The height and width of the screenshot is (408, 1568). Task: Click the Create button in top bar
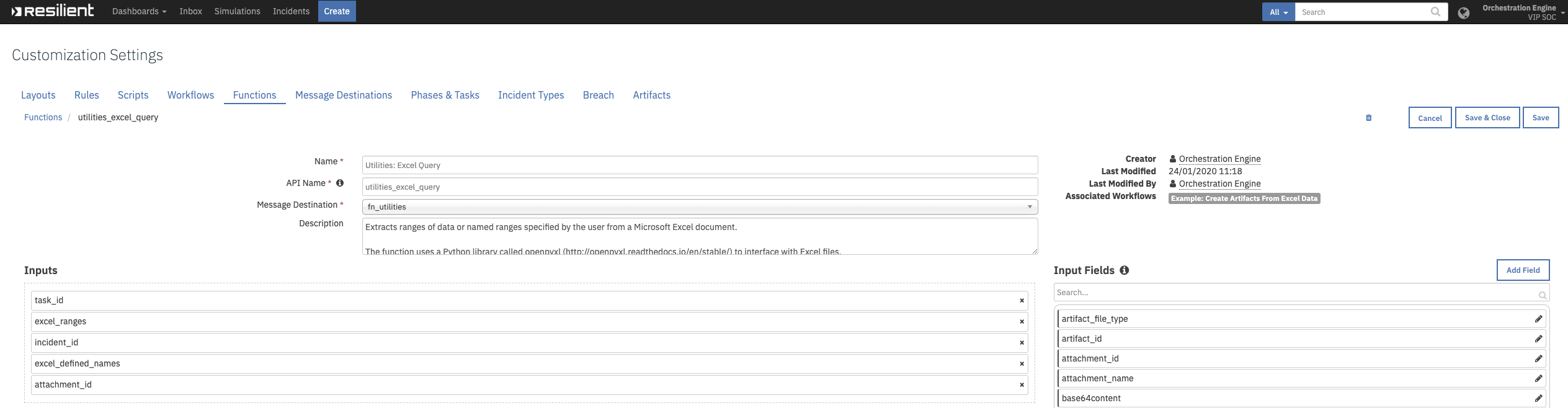(x=337, y=11)
